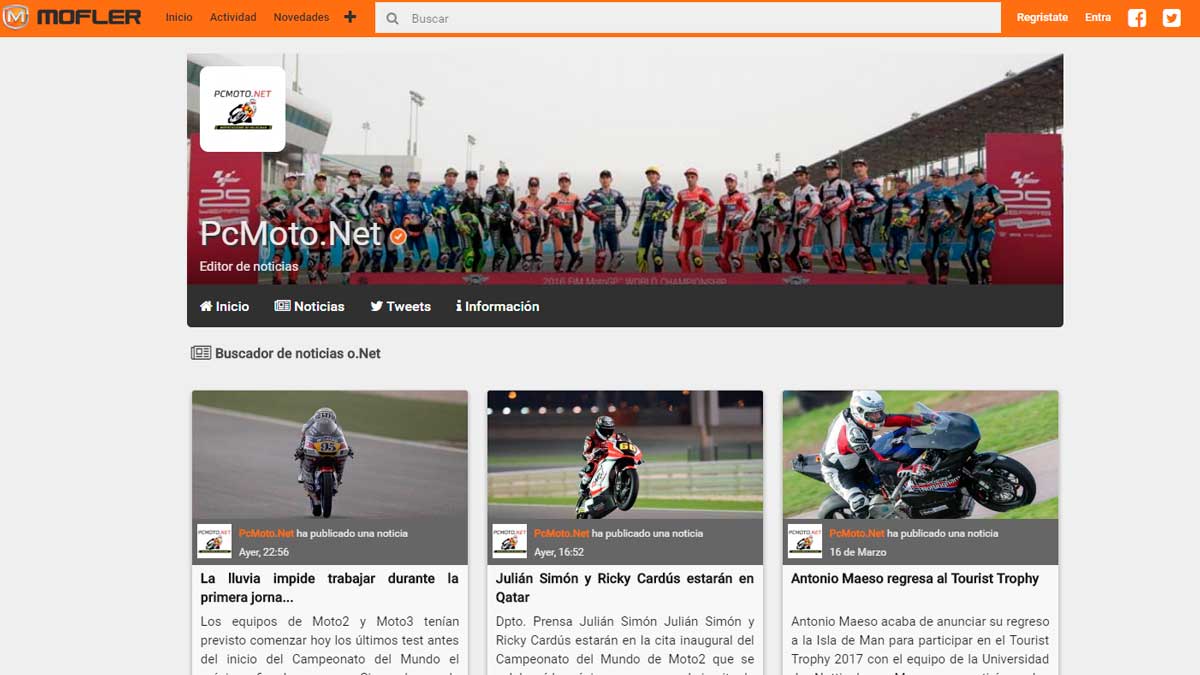Switch to the profile Inicio tab
The image size is (1200, 675).
tap(224, 306)
